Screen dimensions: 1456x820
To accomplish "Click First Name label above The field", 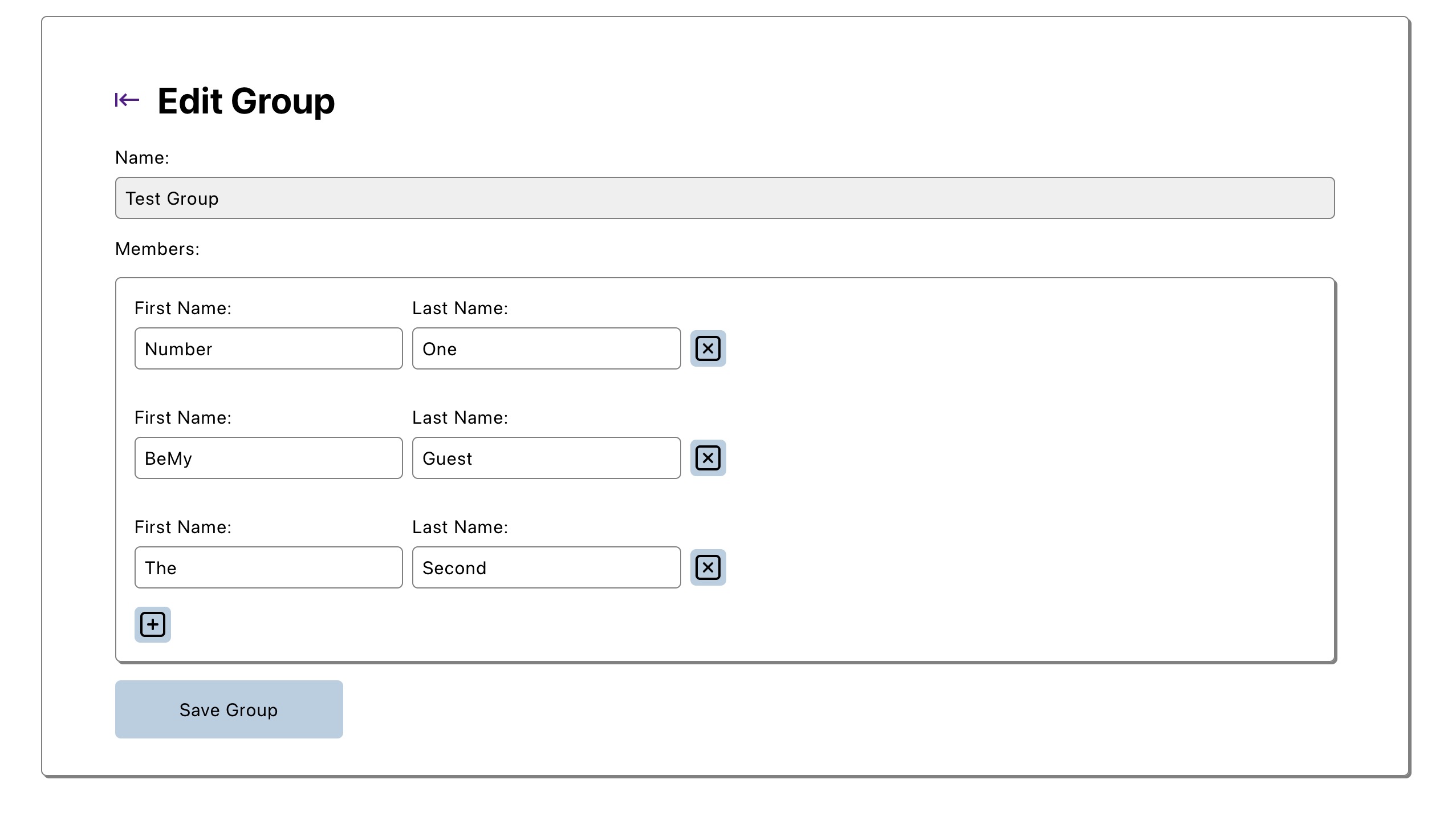I will pos(183,527).
